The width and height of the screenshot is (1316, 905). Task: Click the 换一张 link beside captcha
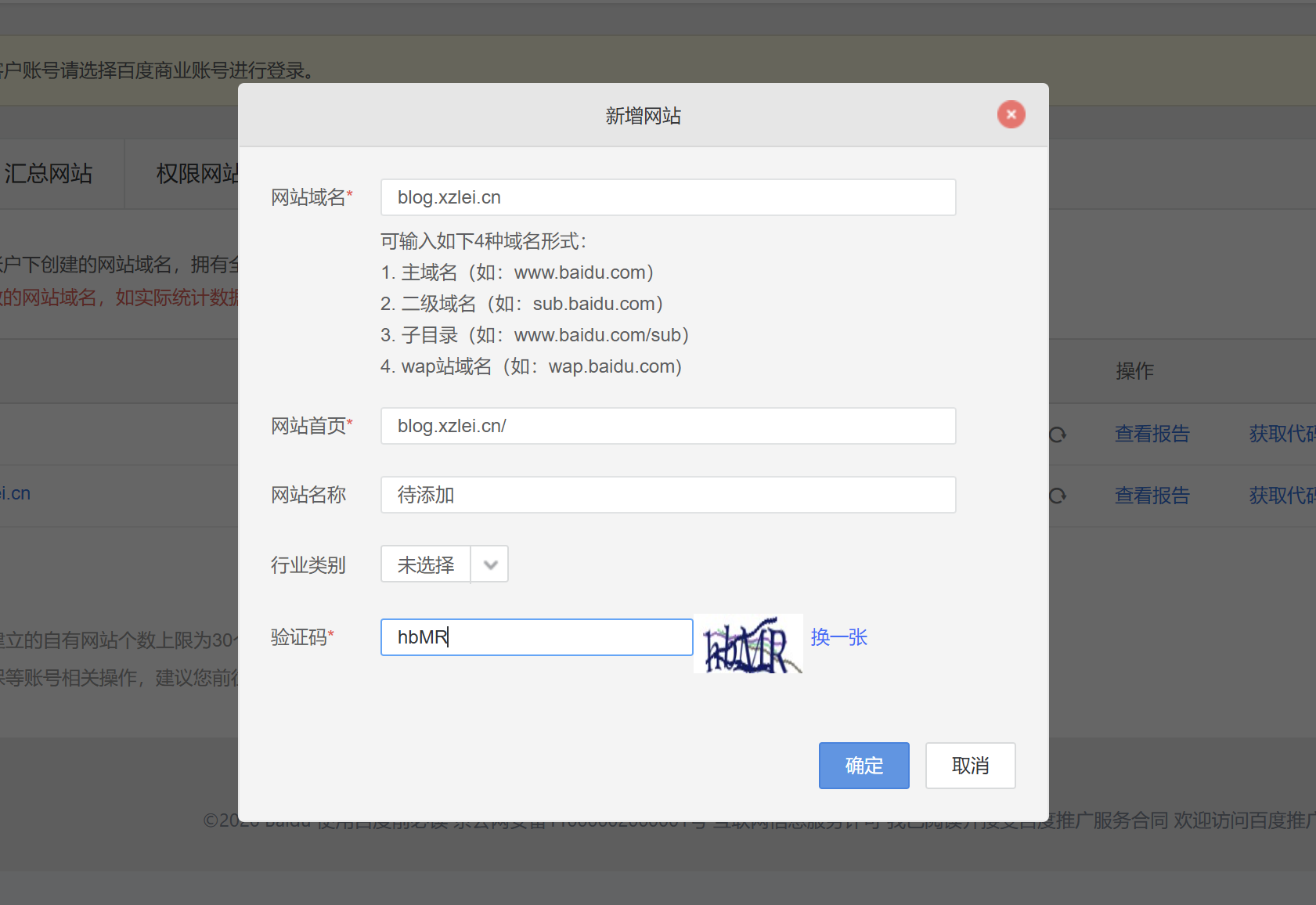[x=838, y=637]
